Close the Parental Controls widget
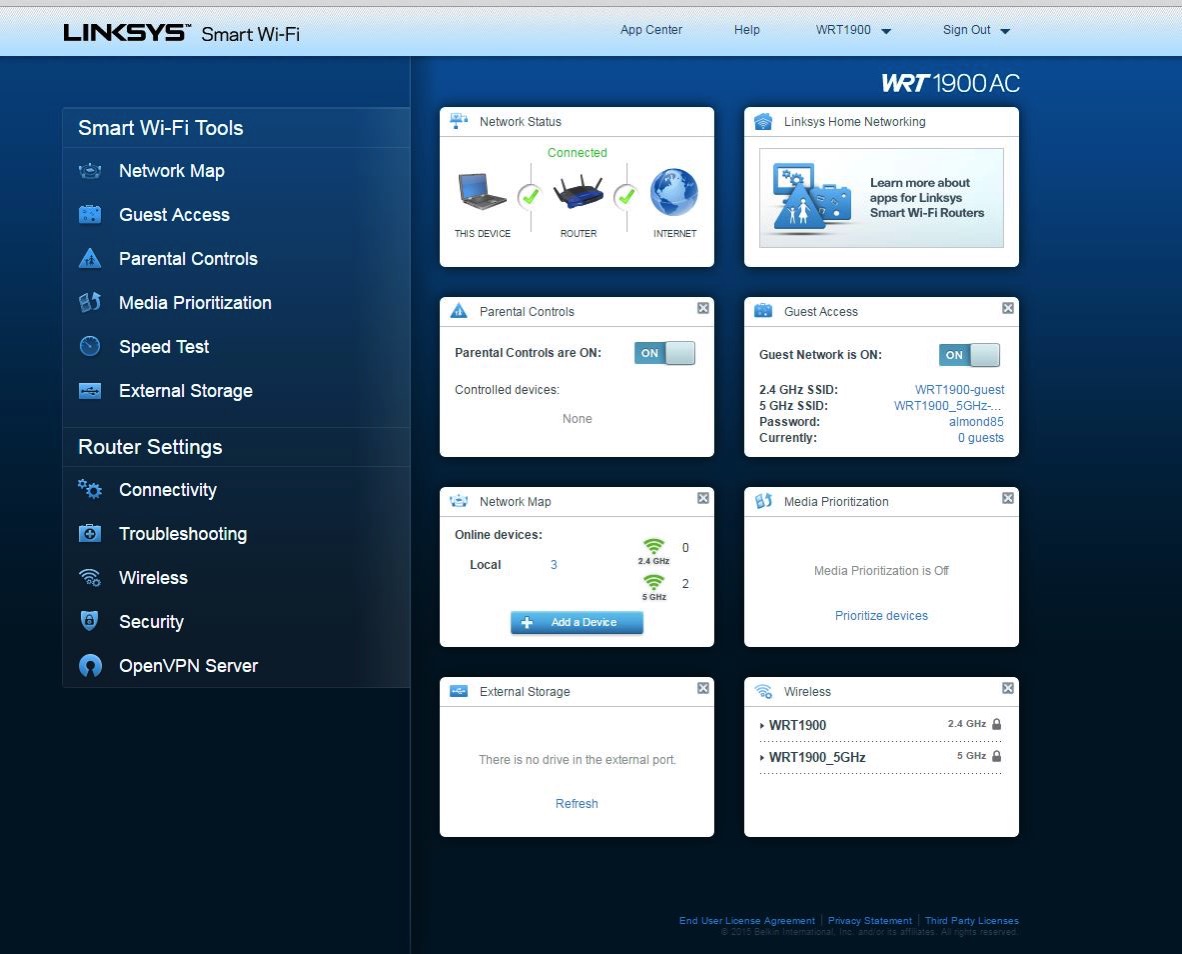The image size is (1182, 954). pos(703,308)
